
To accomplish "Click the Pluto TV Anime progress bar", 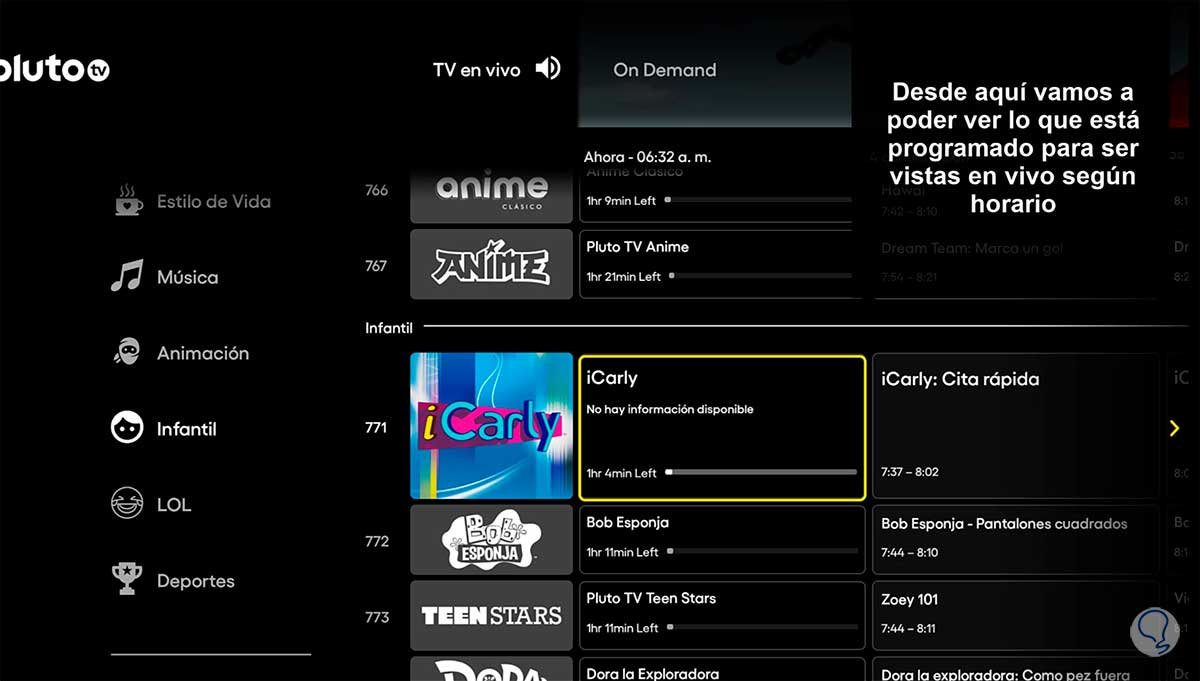I will point(761,276).
